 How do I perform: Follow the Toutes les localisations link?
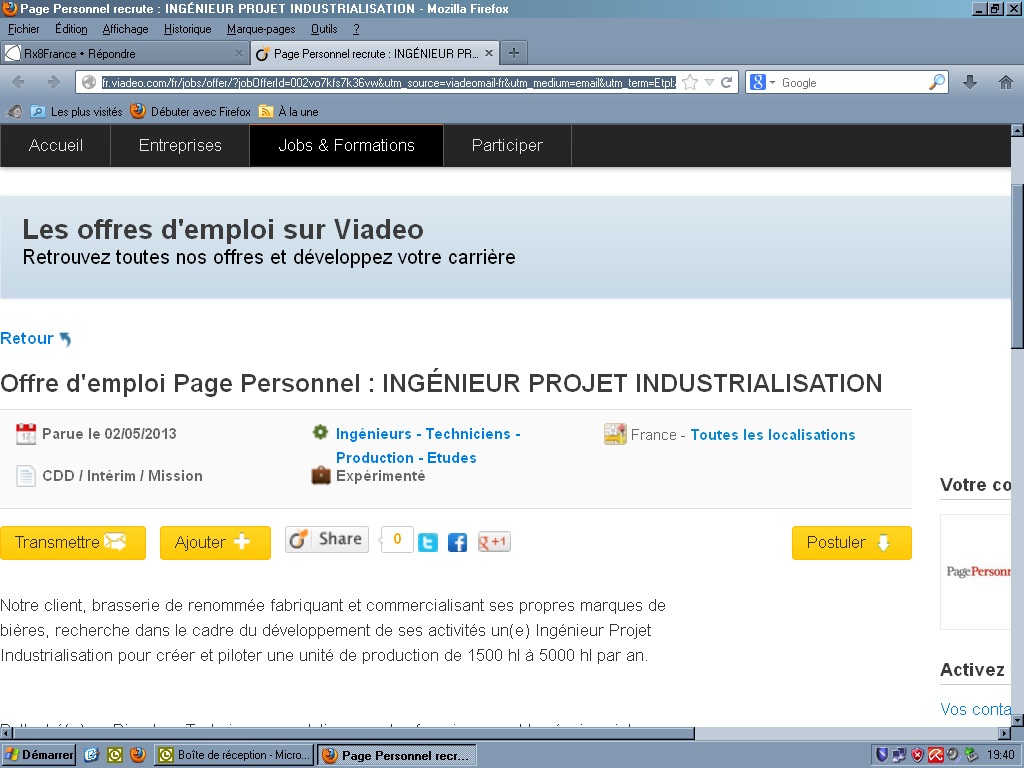coord(772,435)
